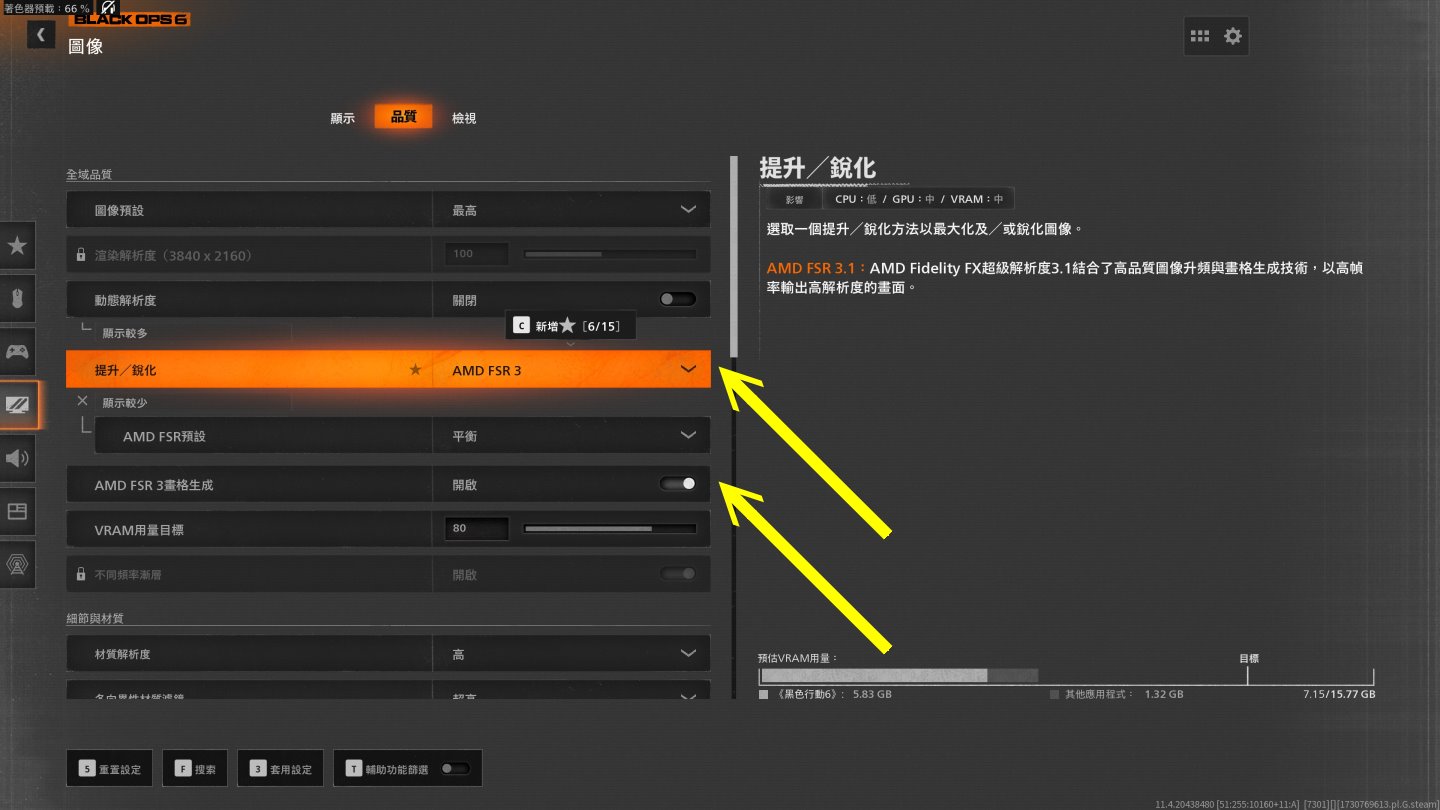Viewport: 1440px width, 810px height.
Task: Open the Controller settings sidebar icon
Action: click(x=17, y=352)
